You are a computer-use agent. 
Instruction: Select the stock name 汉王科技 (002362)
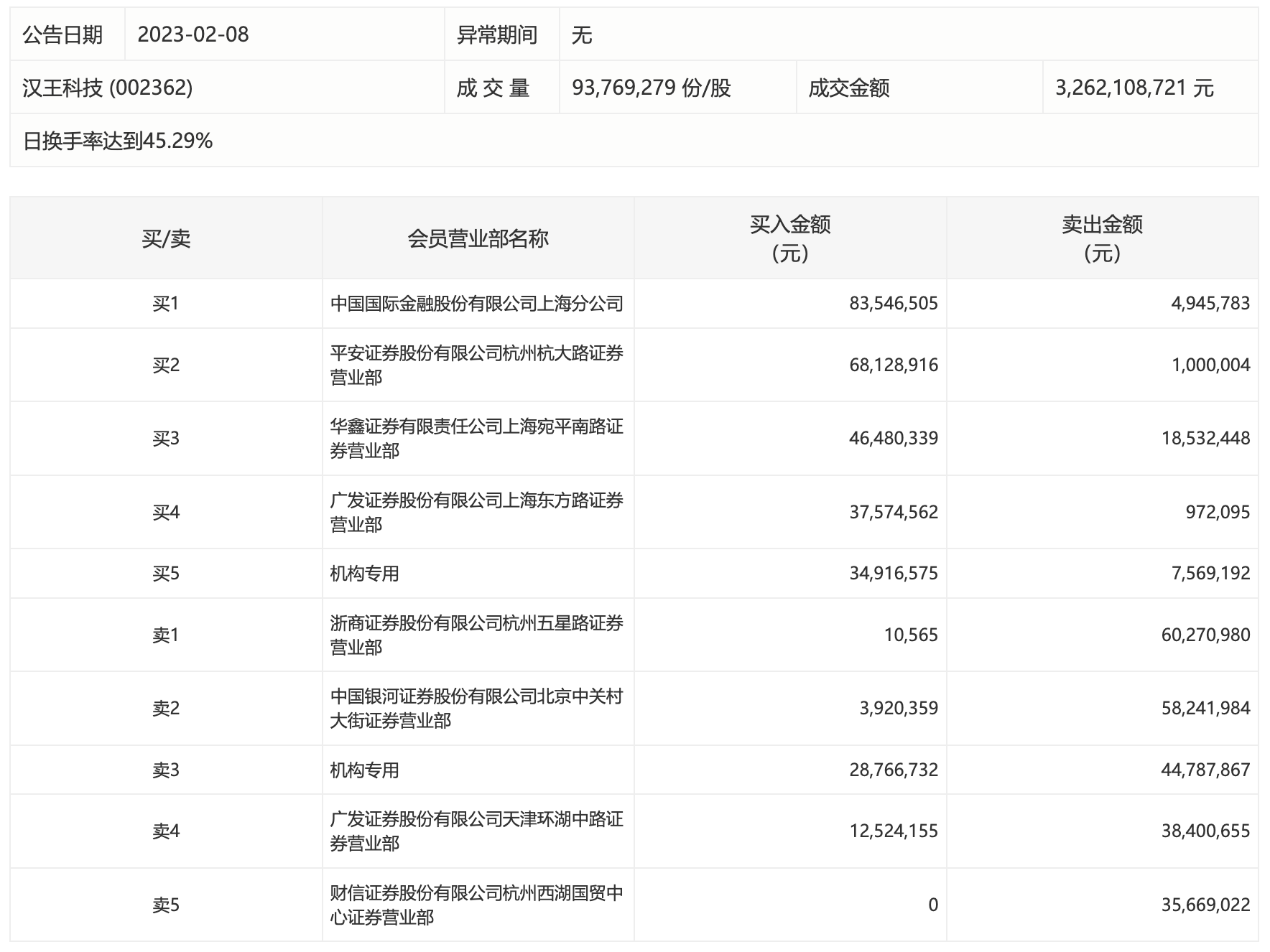click(x=108, y=88)
